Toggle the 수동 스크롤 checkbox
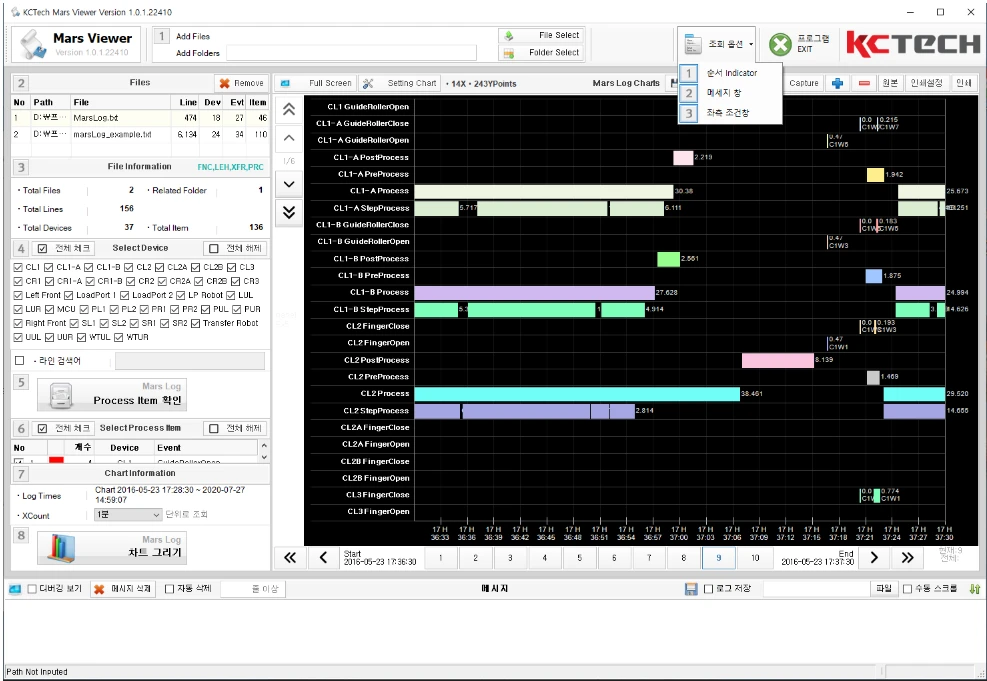The image size is (987, 681). (x=907, y=589)
